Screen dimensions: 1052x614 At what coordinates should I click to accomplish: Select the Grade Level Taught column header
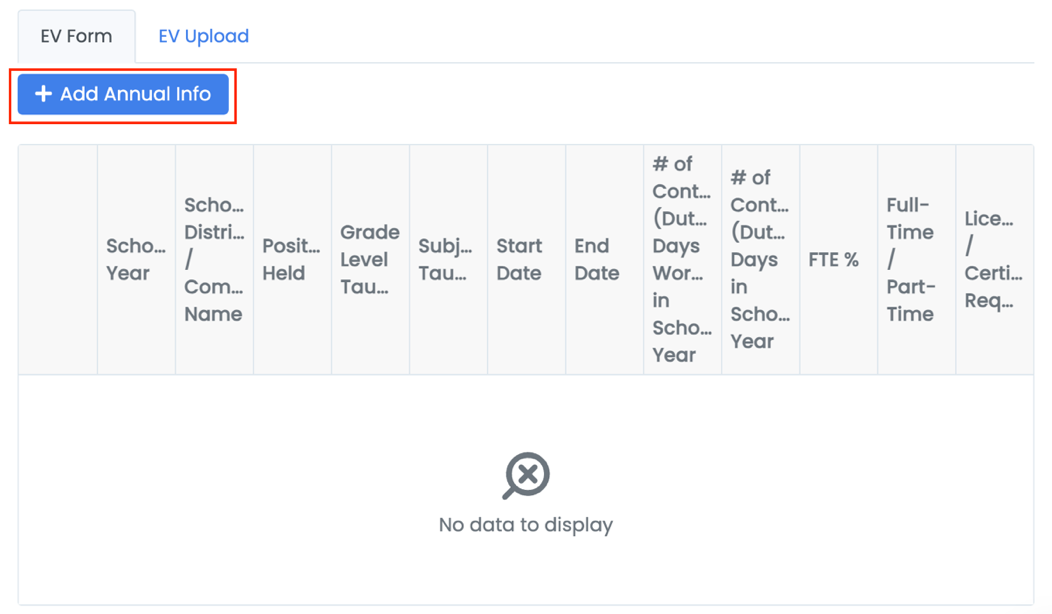(x=370, y=260)
